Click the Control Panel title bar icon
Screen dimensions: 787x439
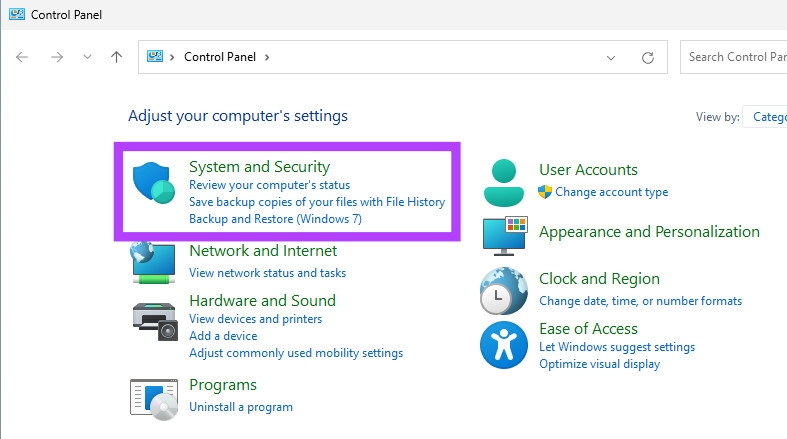tap(17, 14)
